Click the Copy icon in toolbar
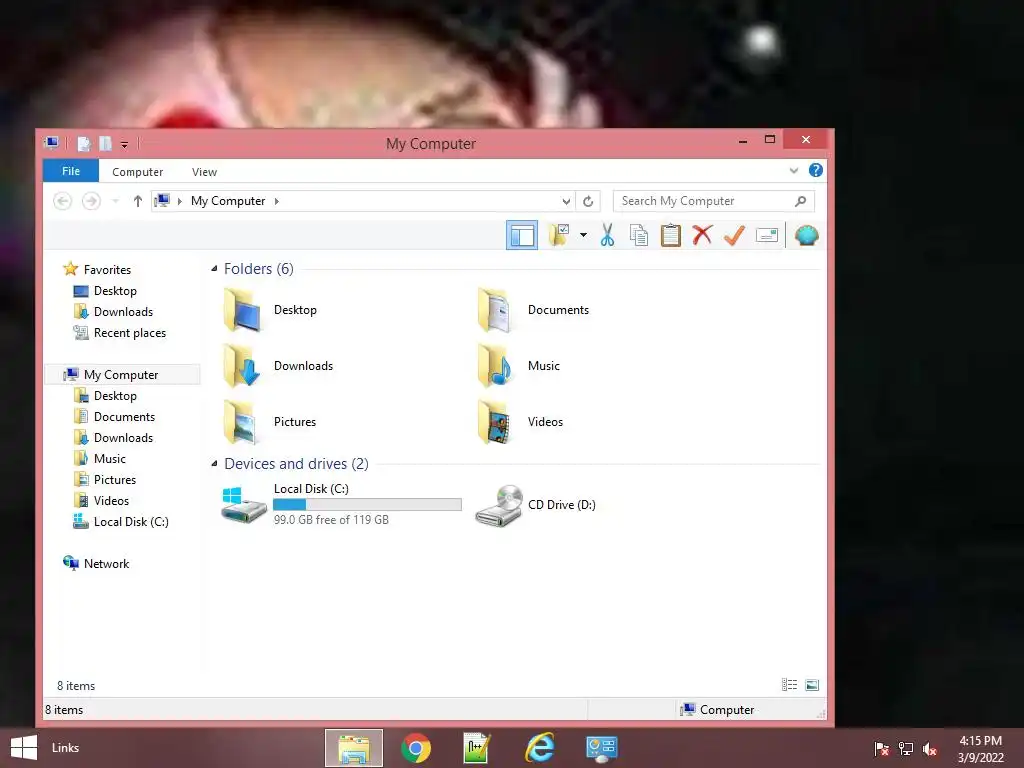 [x=639, y=235]
